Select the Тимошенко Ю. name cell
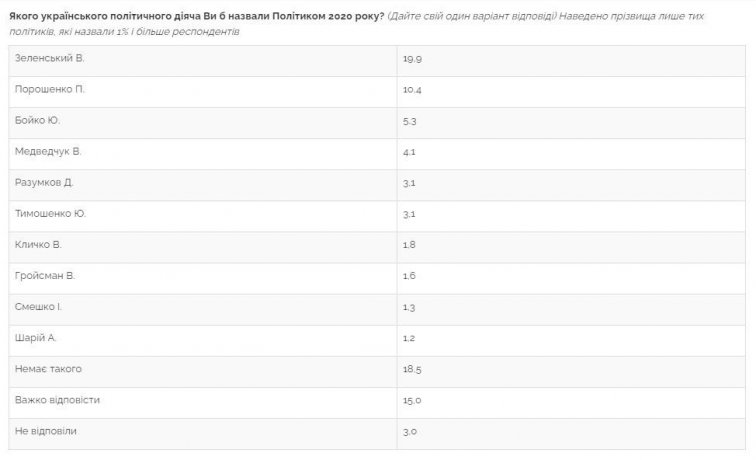Viewport: 756px width, 460px height. point(50,214)
